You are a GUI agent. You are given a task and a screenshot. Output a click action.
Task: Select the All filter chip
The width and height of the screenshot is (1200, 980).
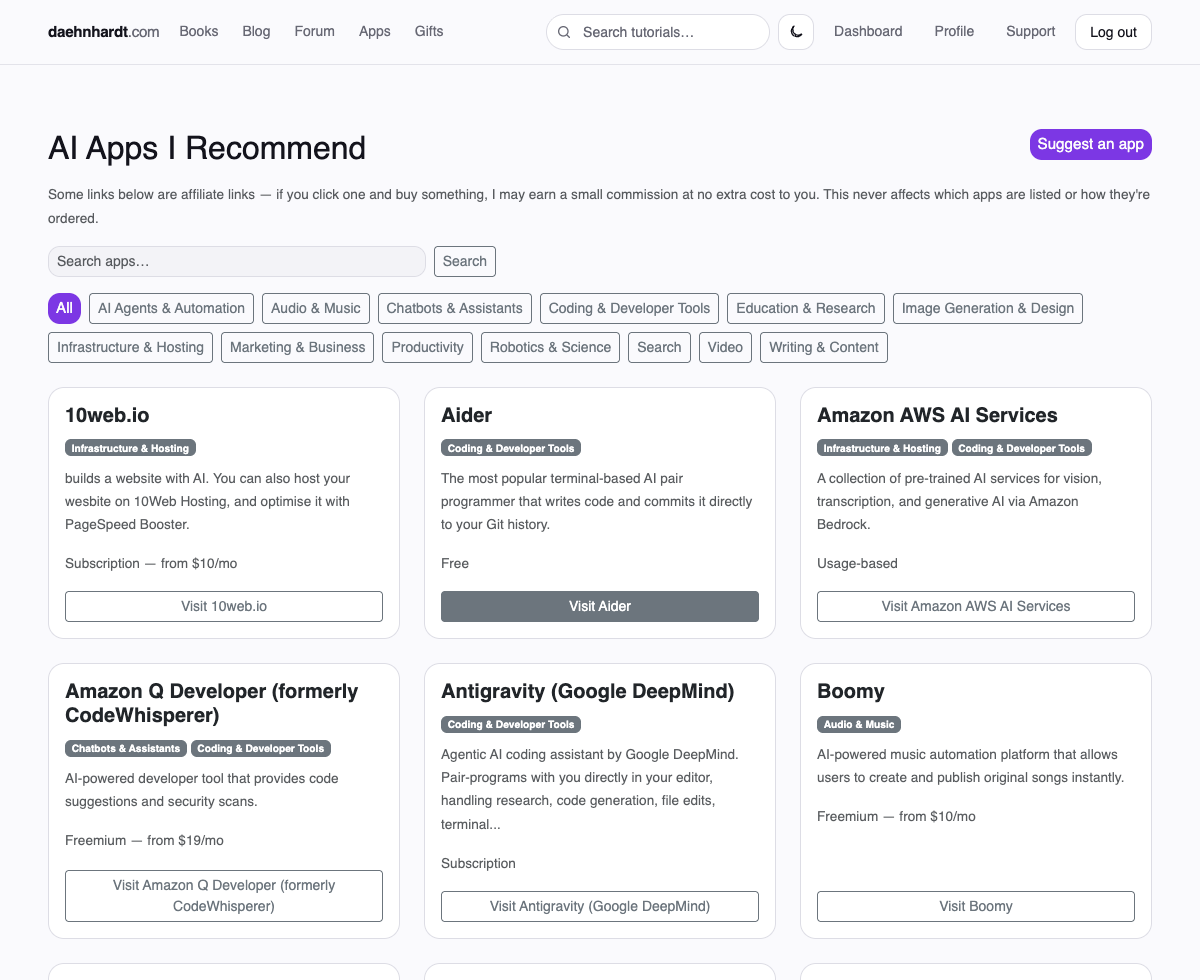pyautogui.click(x=64, y=308)
